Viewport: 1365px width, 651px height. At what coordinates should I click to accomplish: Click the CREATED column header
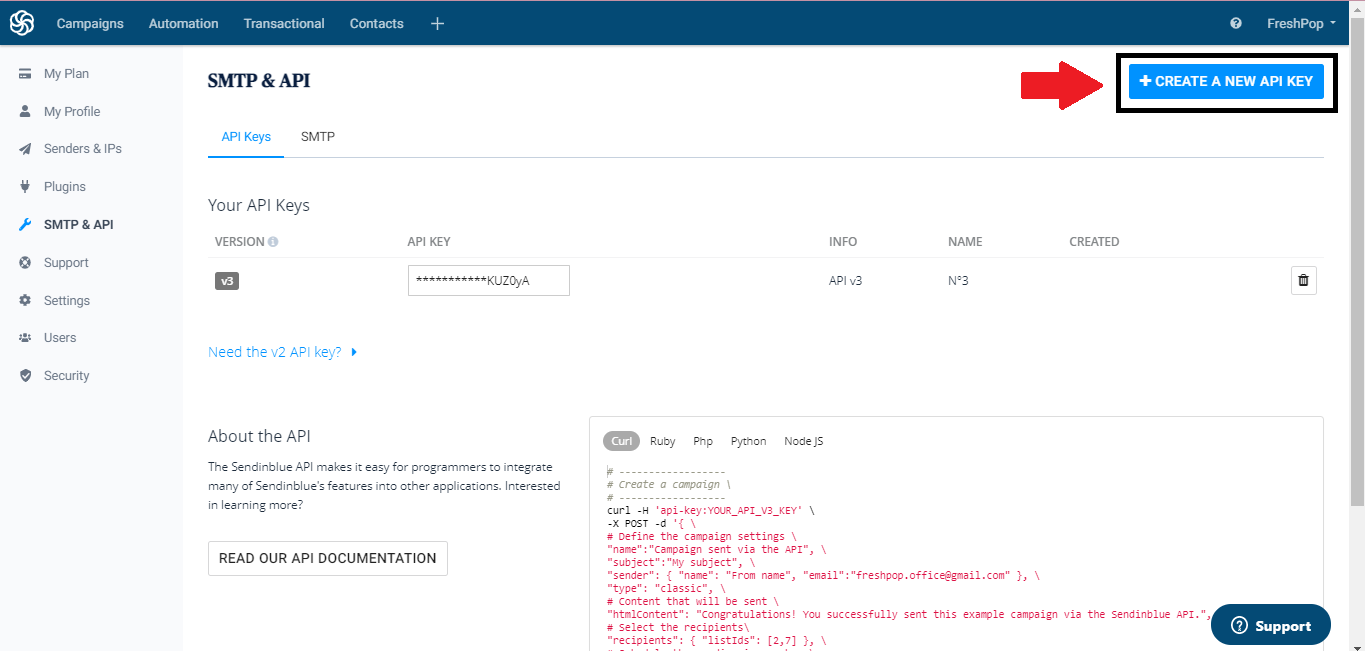1094,242
